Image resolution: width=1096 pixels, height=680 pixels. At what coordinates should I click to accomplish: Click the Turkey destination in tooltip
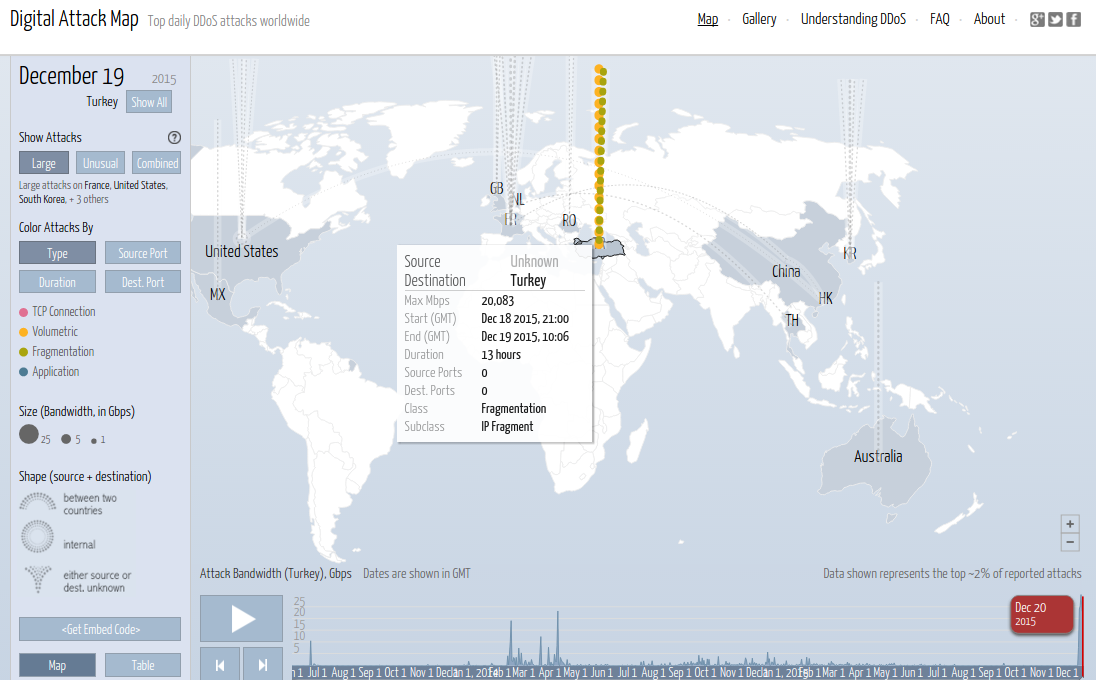pos(528,280)
